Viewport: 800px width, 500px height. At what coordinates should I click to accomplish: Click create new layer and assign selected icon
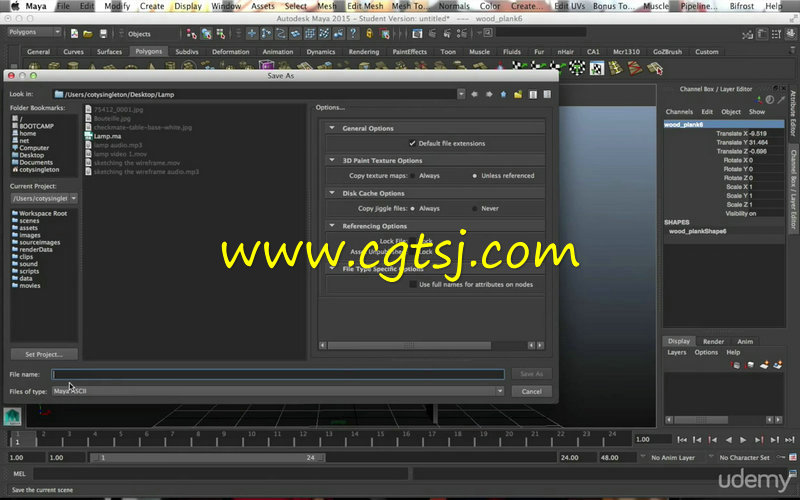778,365
